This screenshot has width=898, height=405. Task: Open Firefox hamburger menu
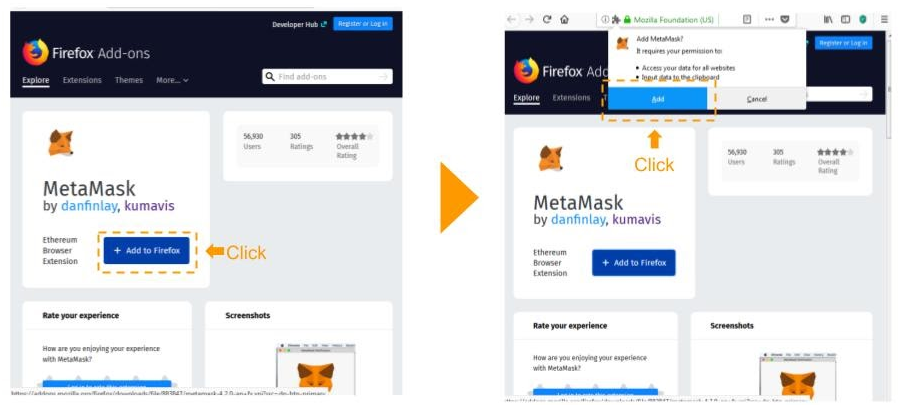point(885,19)
